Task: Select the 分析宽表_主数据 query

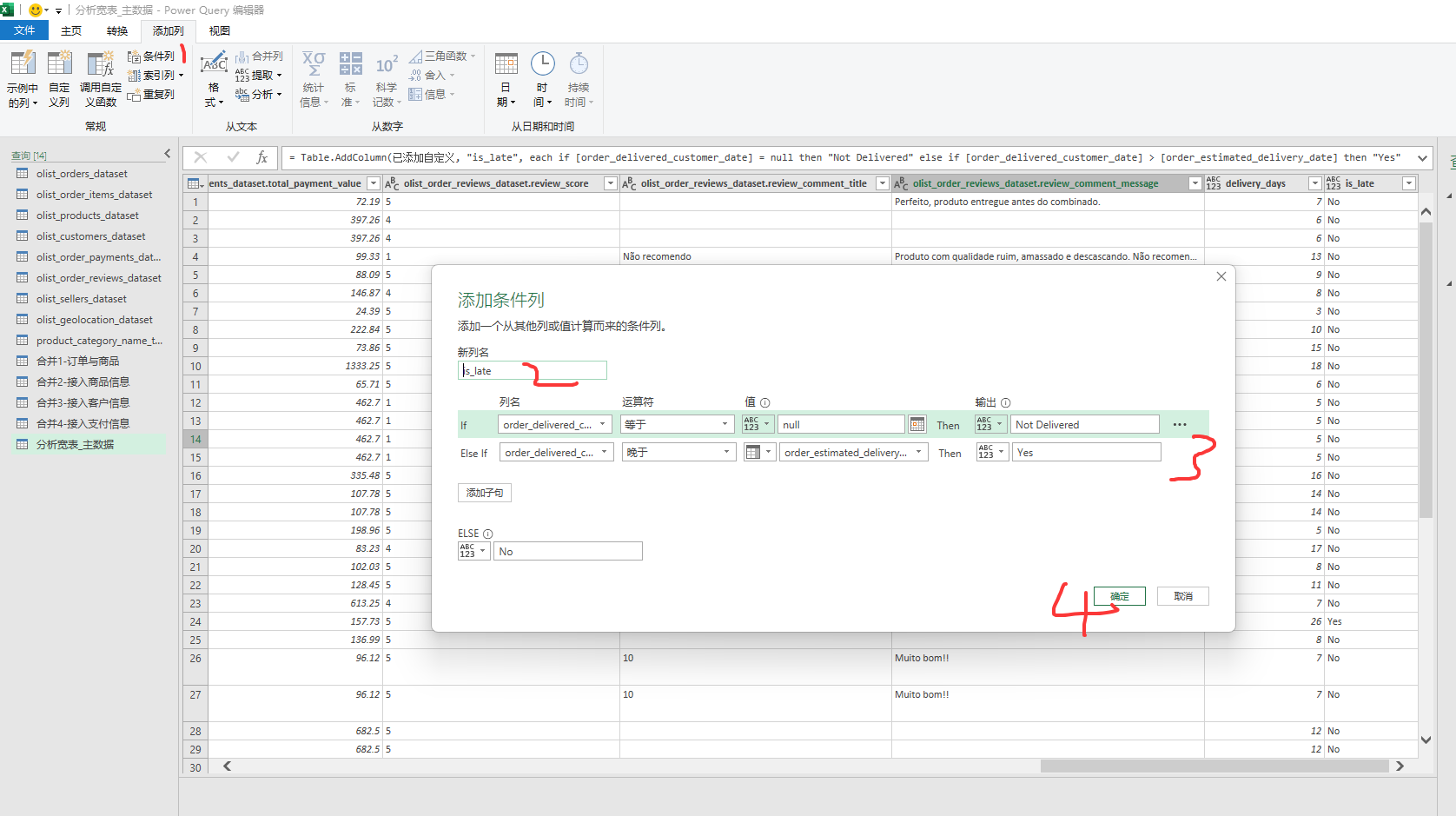Action: point(75,445)
